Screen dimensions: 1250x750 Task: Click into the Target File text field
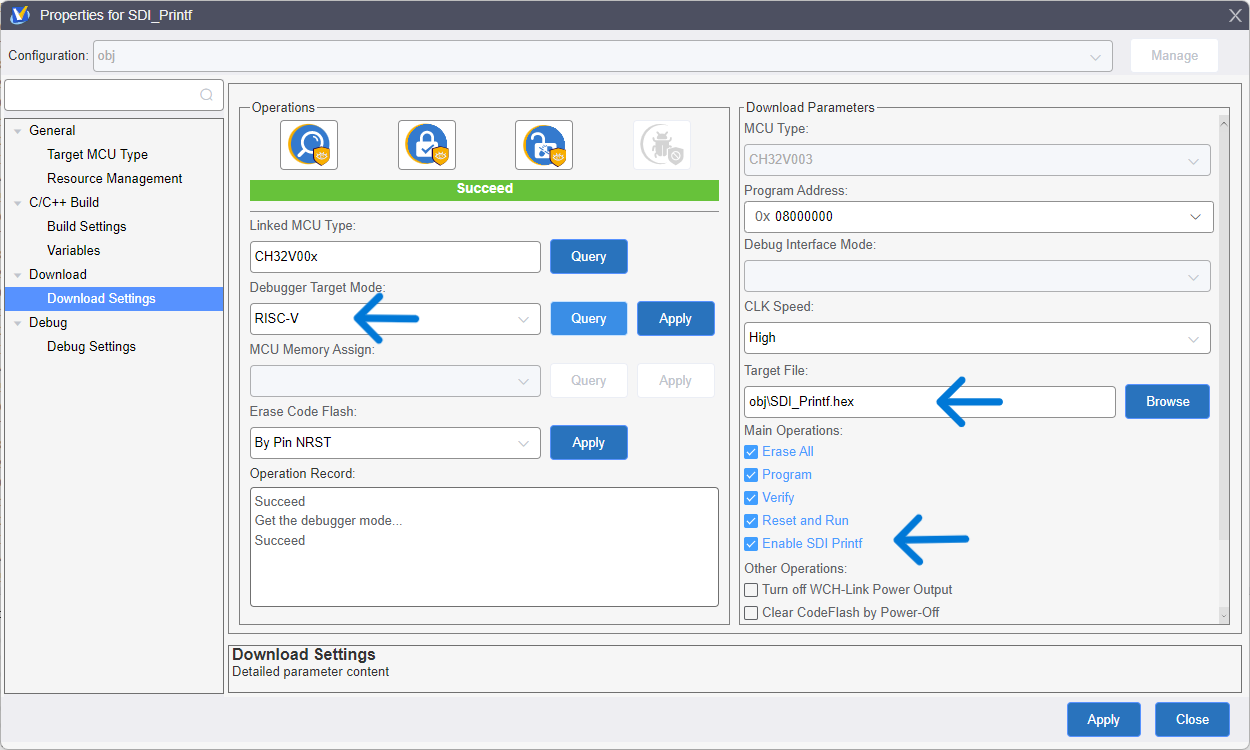coord(928,402)
